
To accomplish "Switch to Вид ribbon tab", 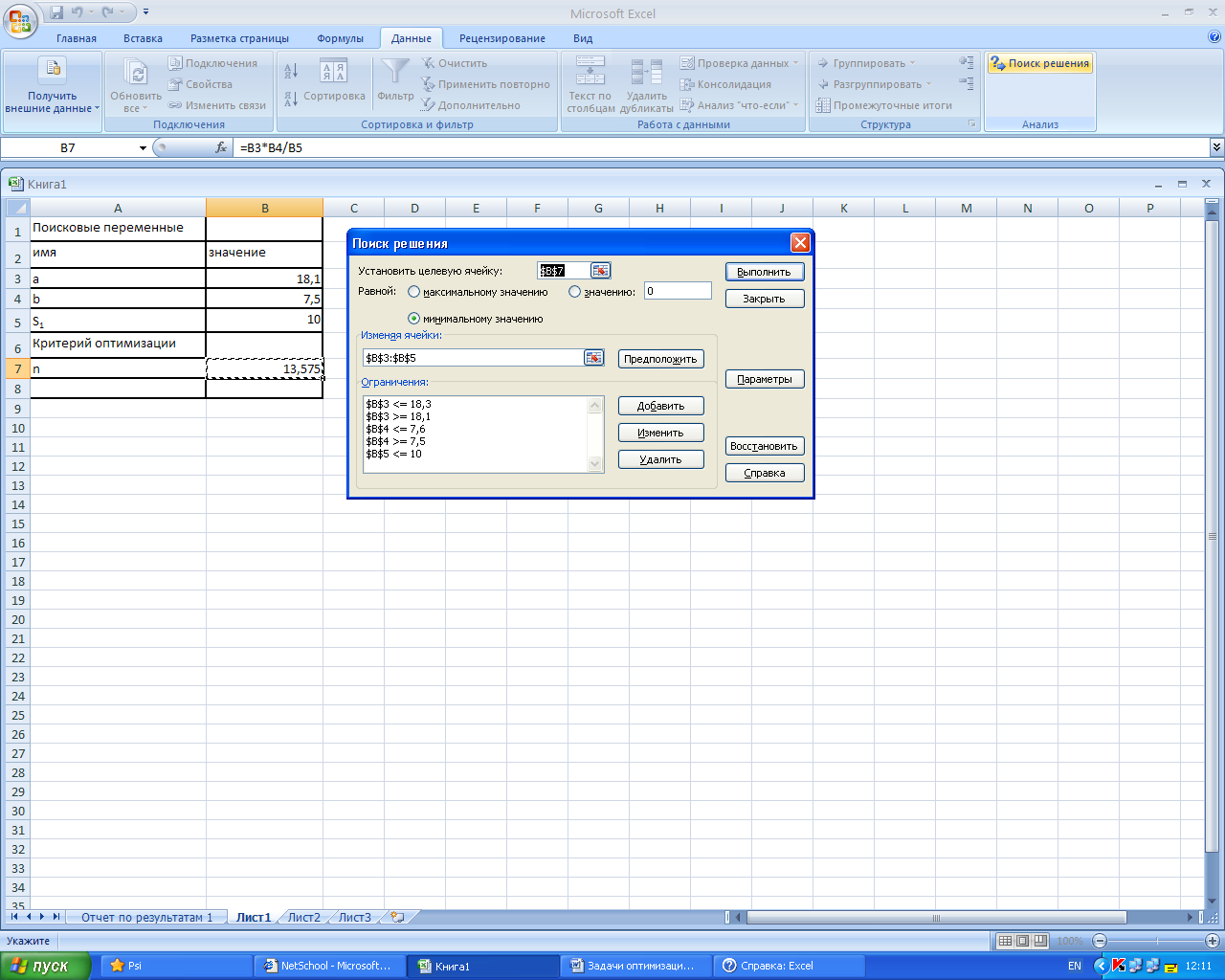I will pyautogui.click(x=583, y=38).
